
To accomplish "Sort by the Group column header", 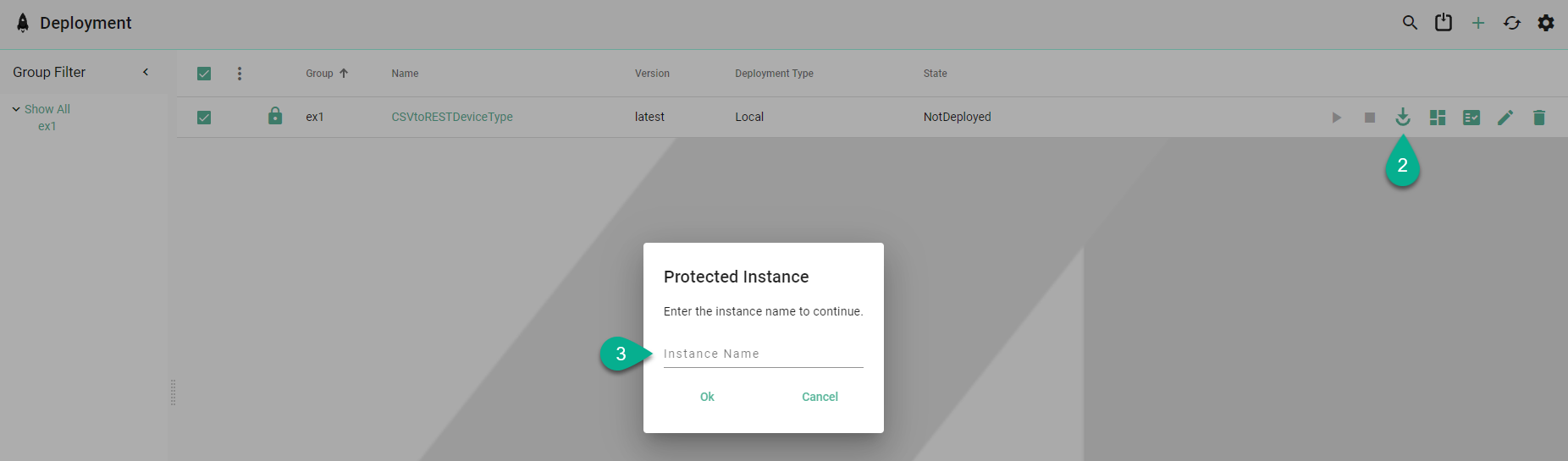I will [320, 74].
